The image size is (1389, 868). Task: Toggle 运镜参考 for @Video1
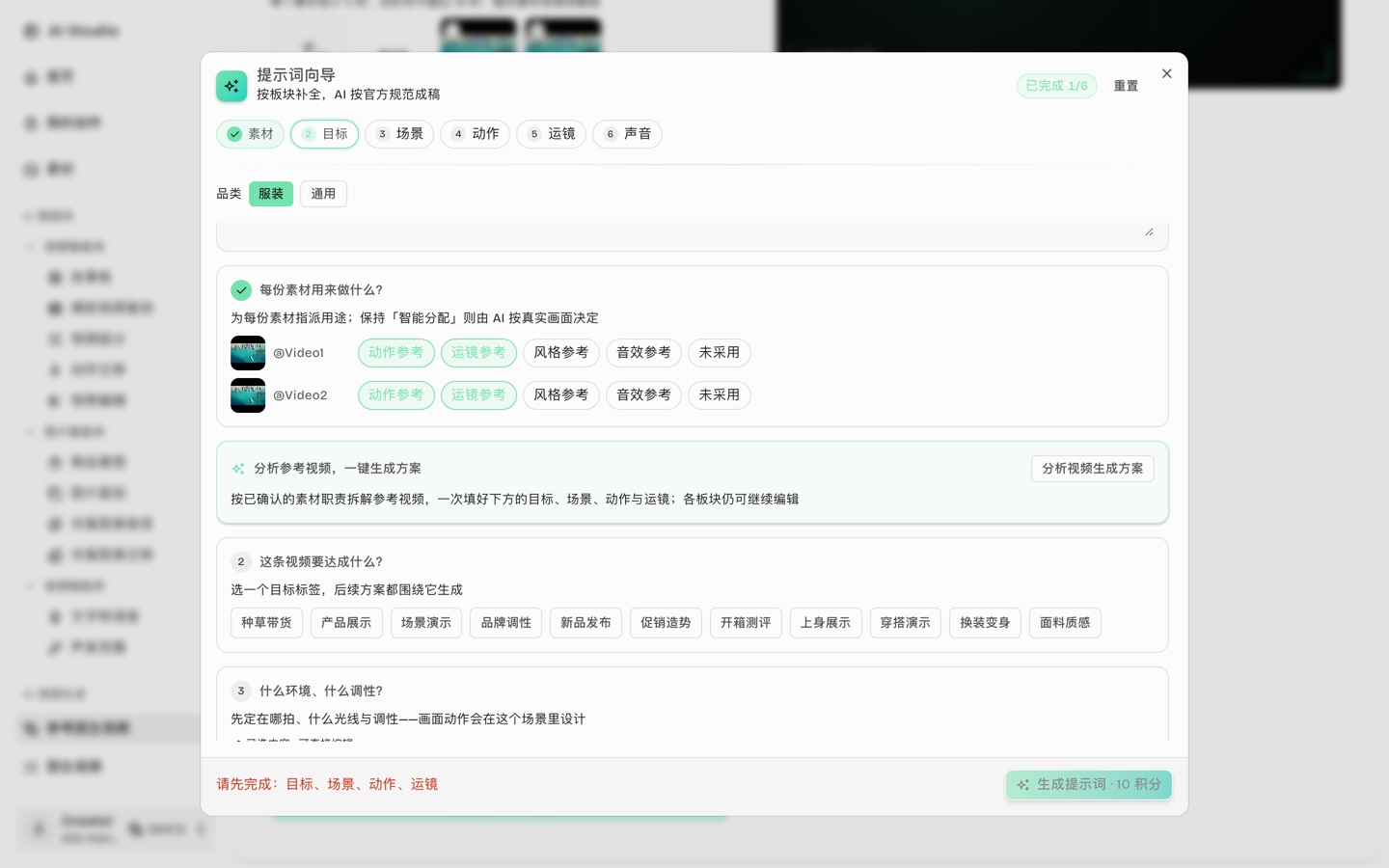(478, 353)
